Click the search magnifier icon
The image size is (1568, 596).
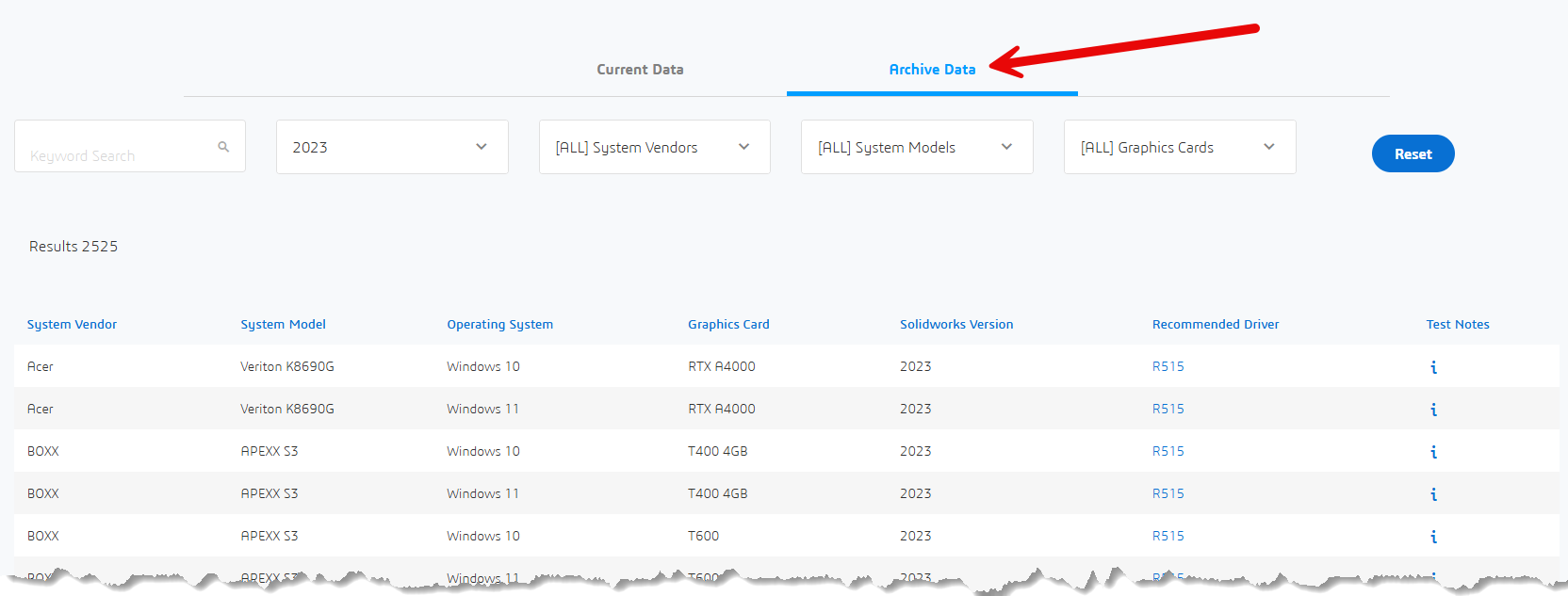point(223,147)
